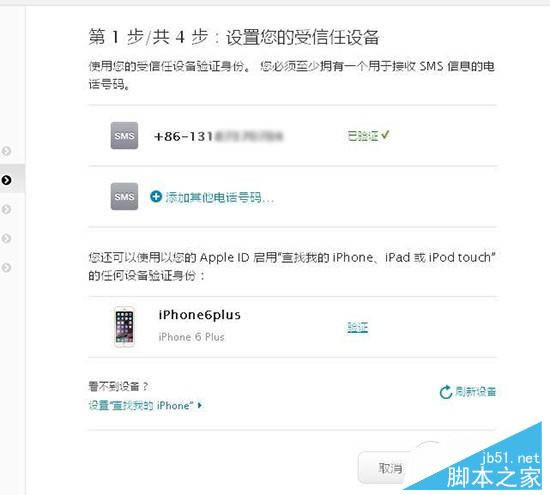Expand arrow after 查找我的 iPhone link
The image size is (550, 495).
coord(200,406)
